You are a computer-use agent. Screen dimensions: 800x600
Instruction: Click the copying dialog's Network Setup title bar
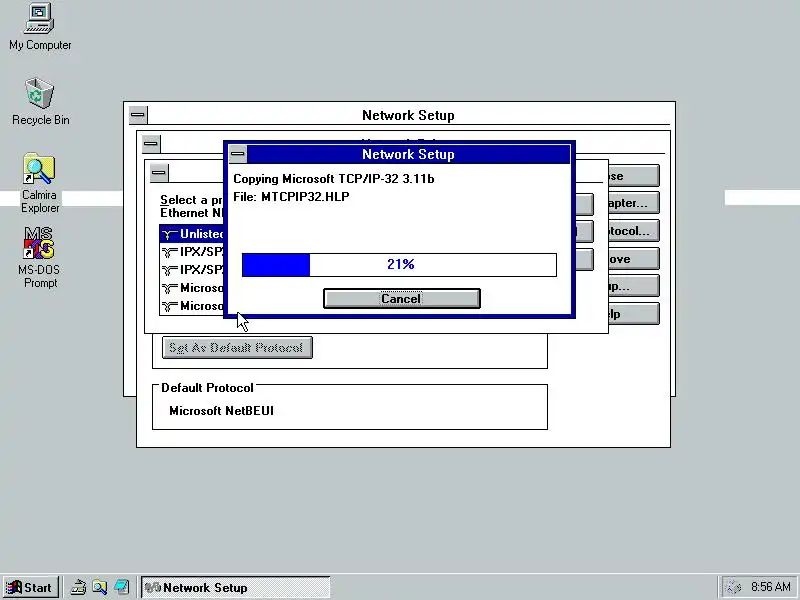tap(408, 154)
